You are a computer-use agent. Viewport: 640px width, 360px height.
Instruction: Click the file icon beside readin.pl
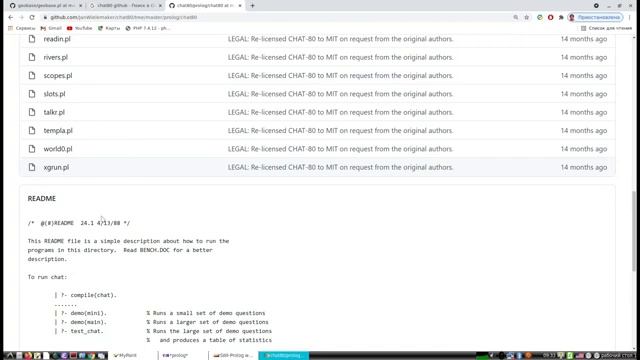[32, 39]
